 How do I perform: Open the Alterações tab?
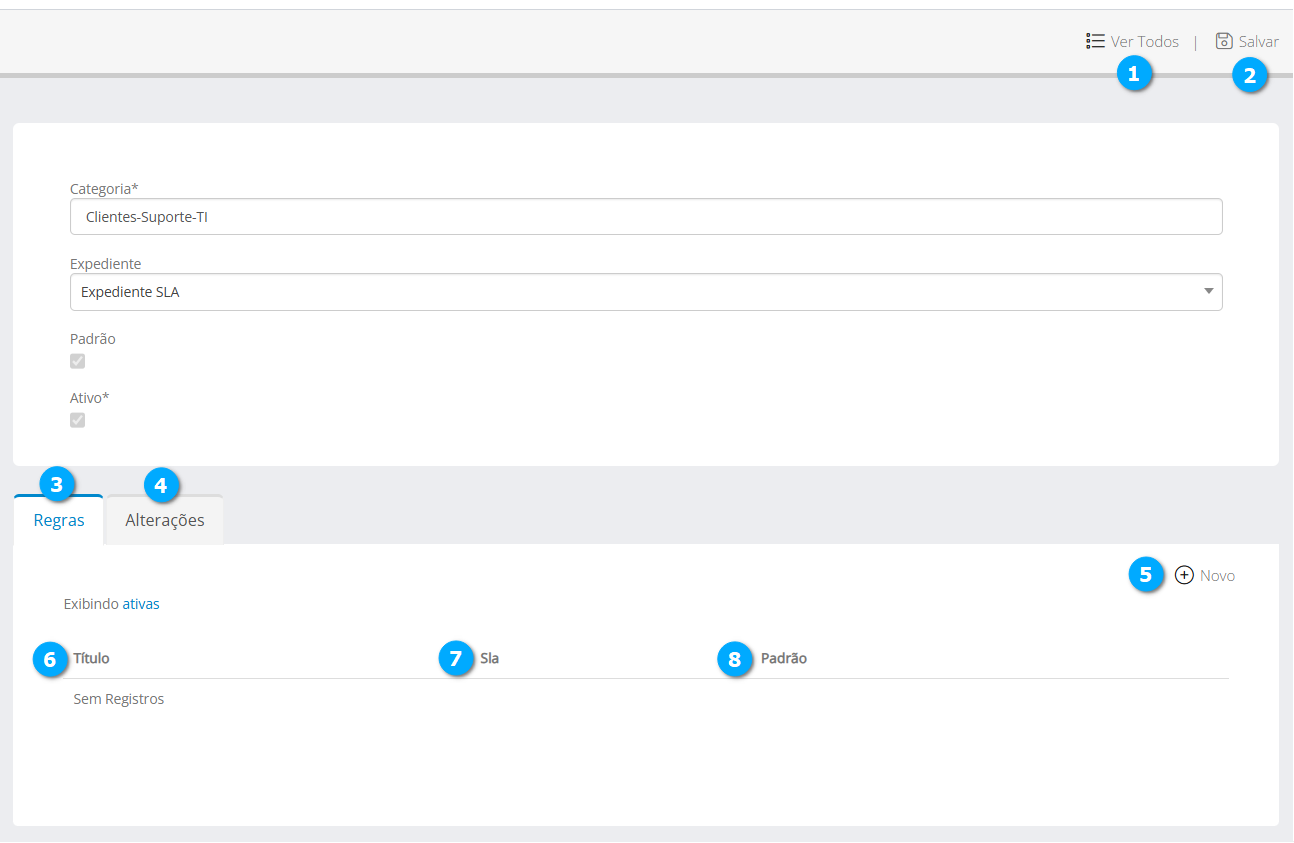coord(165,521)
